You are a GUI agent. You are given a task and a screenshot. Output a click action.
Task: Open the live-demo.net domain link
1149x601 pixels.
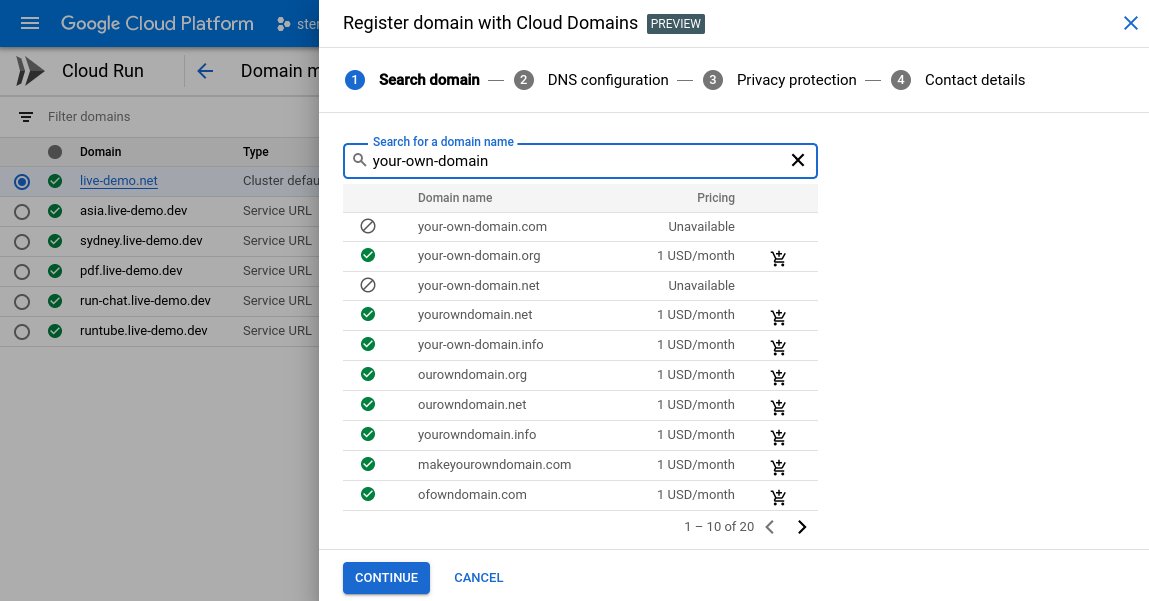[x=119, y=181]
